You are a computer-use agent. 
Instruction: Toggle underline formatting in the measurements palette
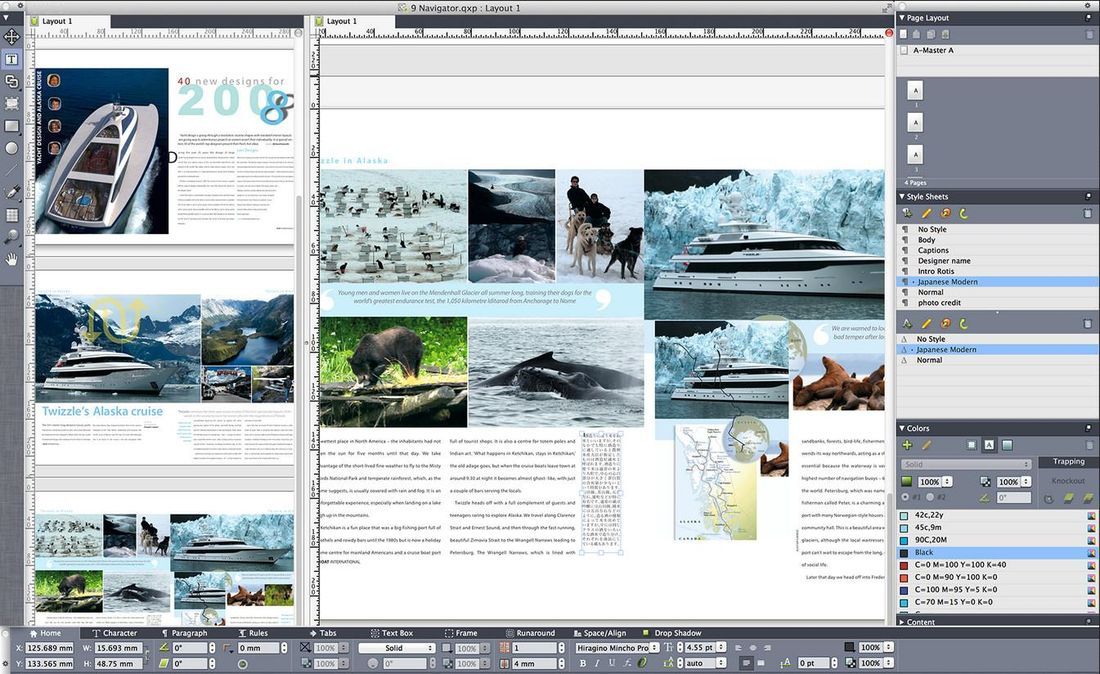611,663
